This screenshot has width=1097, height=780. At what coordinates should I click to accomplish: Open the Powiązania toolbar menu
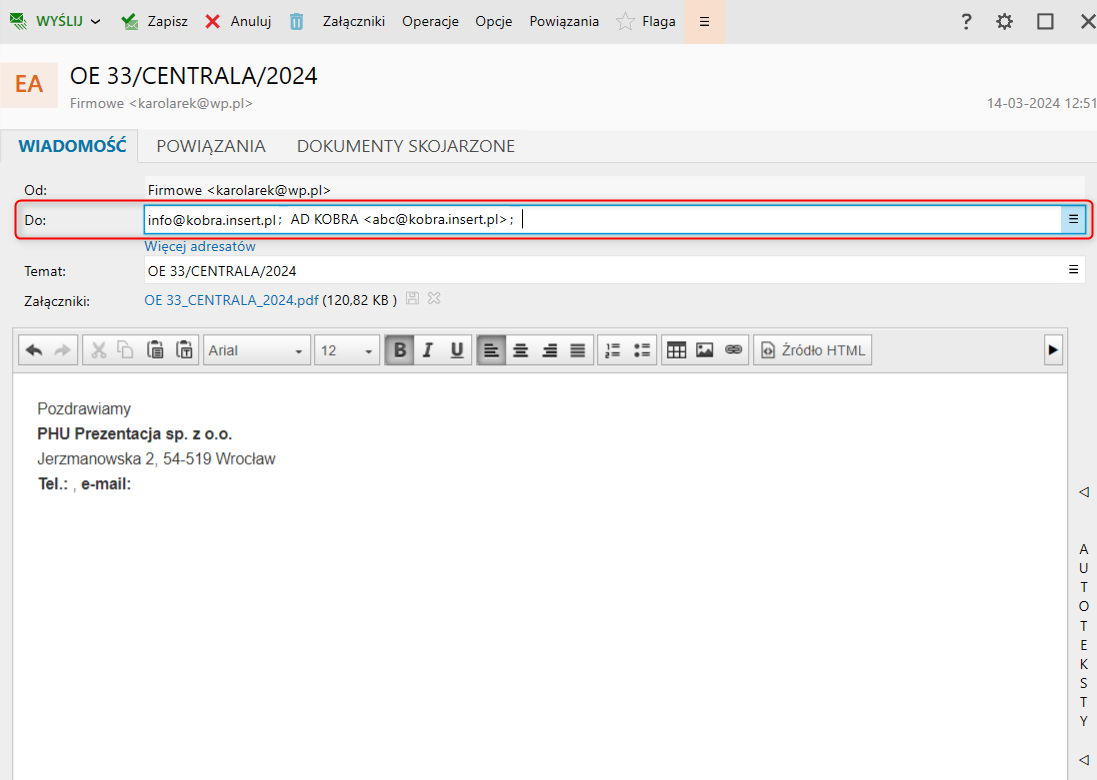564,21
